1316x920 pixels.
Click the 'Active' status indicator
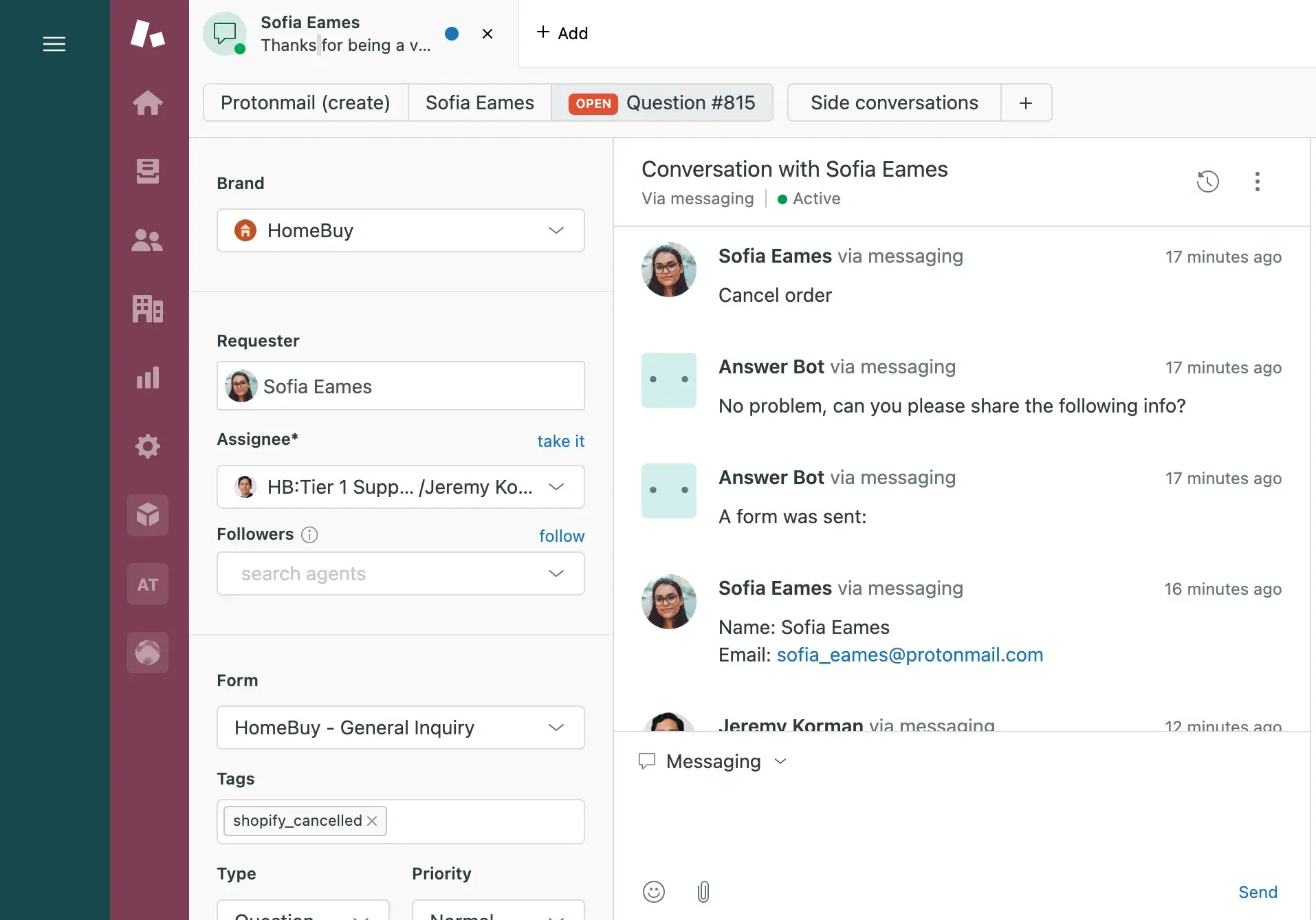point(809,199)
